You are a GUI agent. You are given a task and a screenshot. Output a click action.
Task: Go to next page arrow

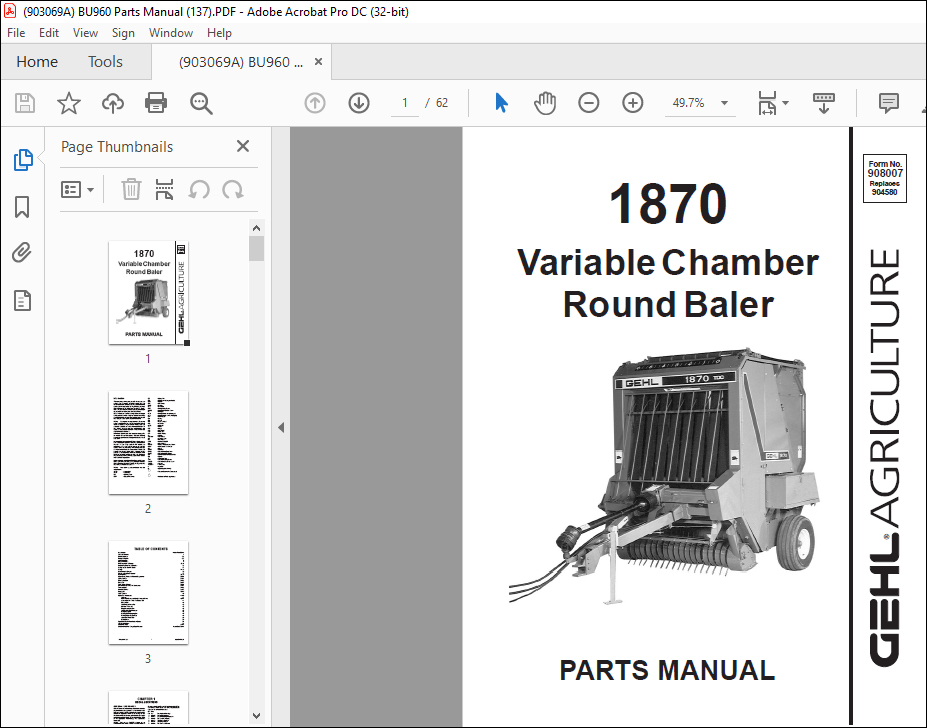(359, 103)
